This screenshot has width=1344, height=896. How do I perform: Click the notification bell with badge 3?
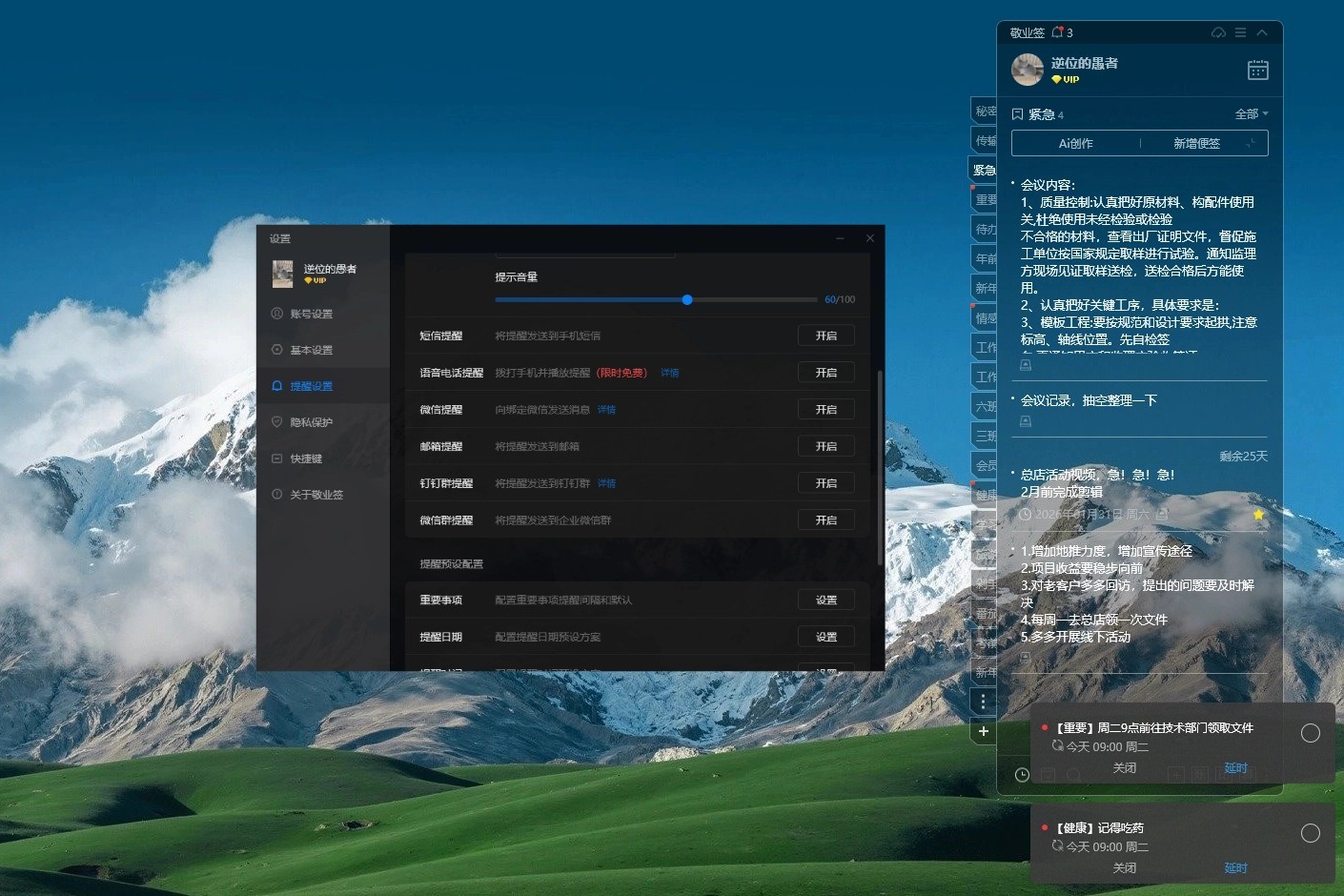1057,32
